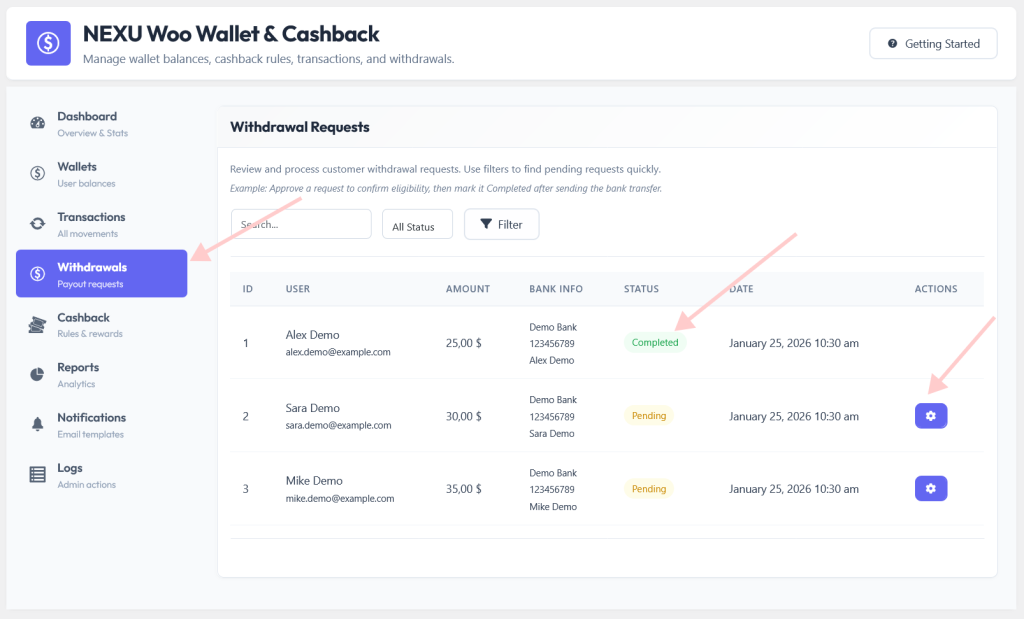This screenshot has width=1024, height=619.
Task: Click the Logs list icon
Action: coord(38,475)
